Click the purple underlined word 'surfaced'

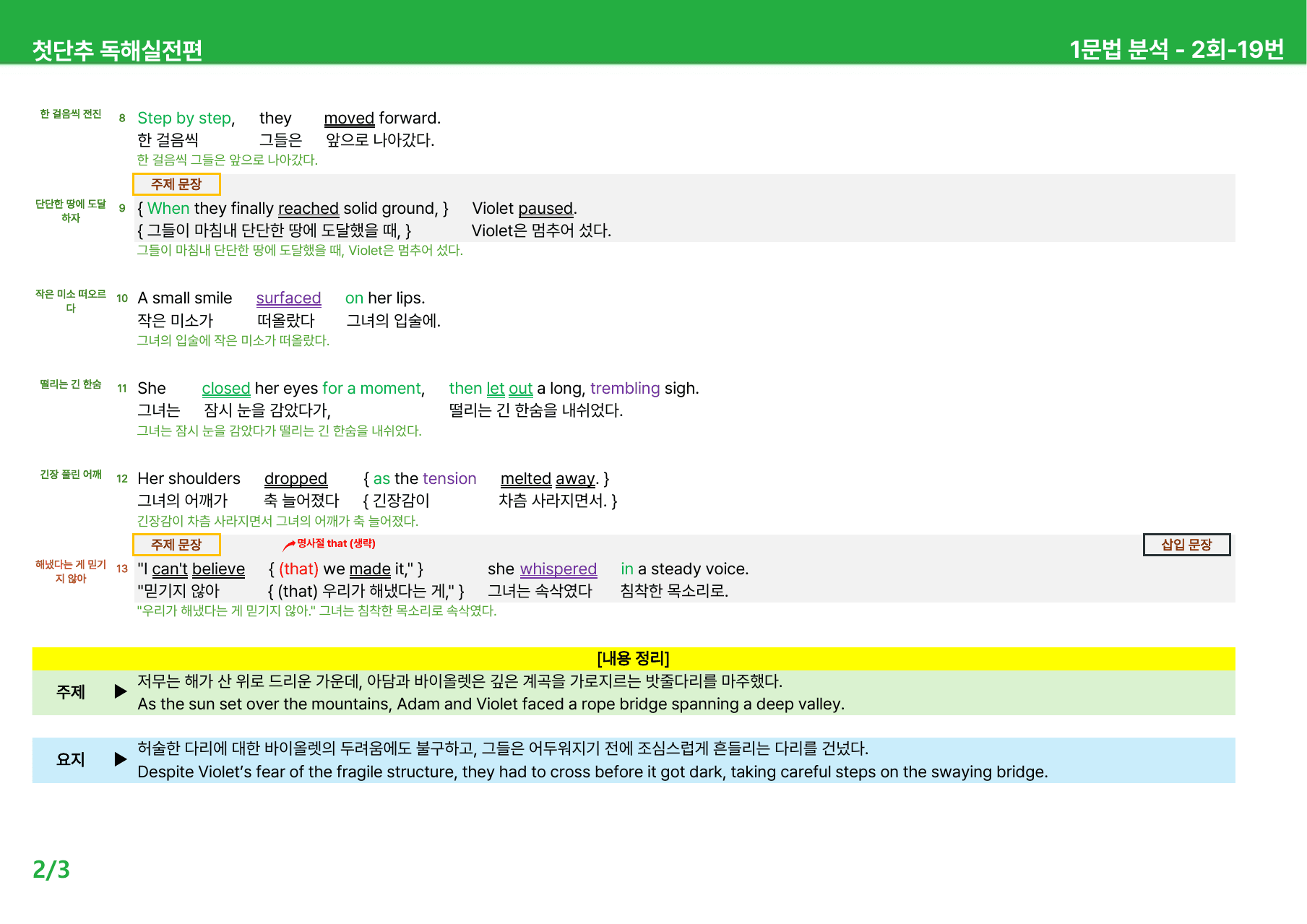pyautogui.click(x=288, y=298)
